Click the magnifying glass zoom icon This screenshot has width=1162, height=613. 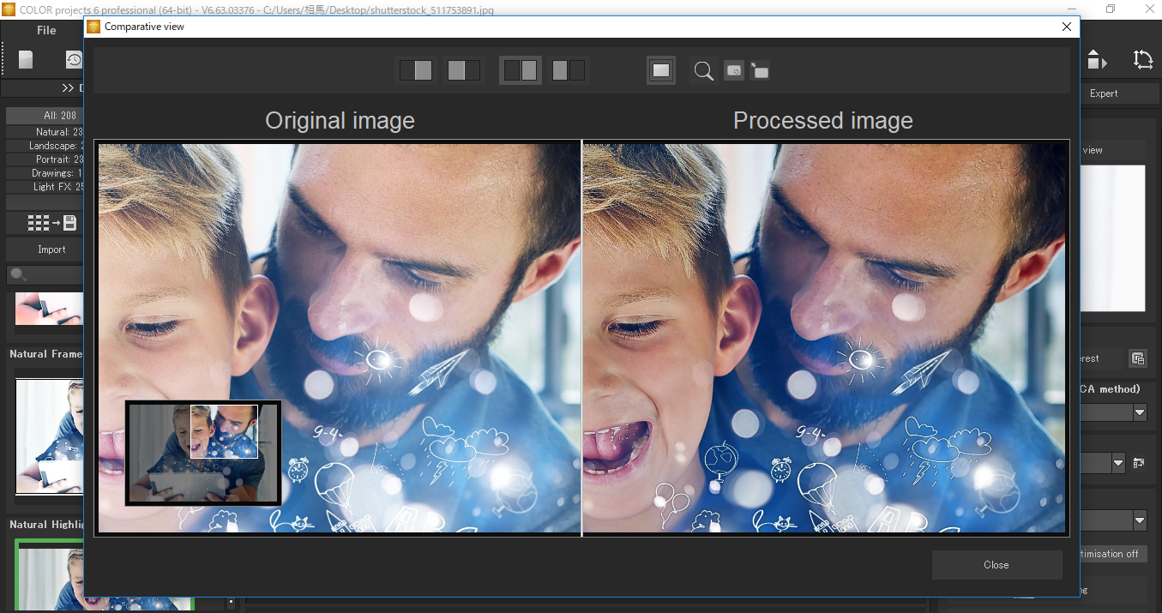[703, 71]
